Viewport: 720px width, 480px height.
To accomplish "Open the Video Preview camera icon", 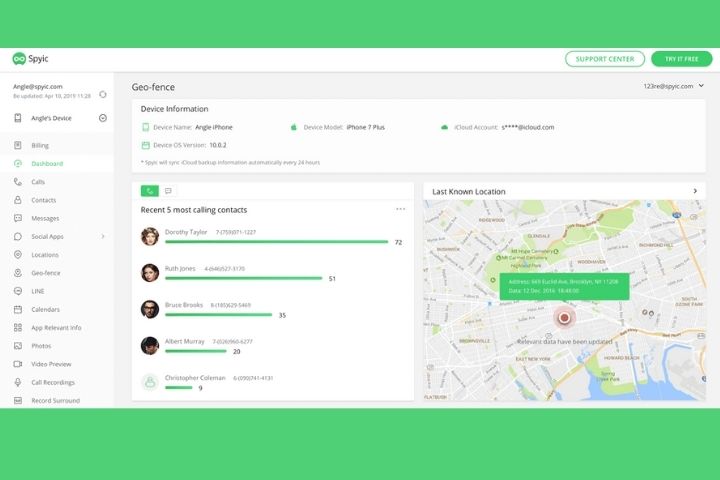I will (17, 364).
